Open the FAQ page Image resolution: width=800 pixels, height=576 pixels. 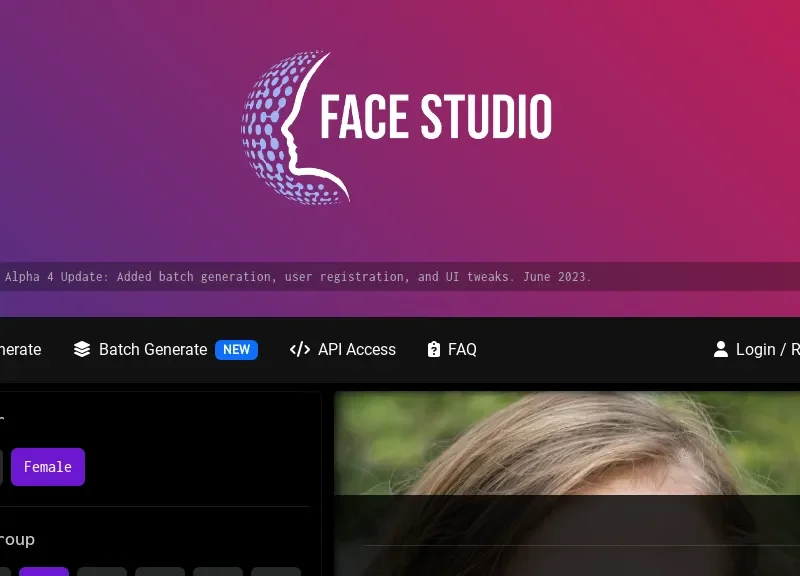click(x=452, y=349)
